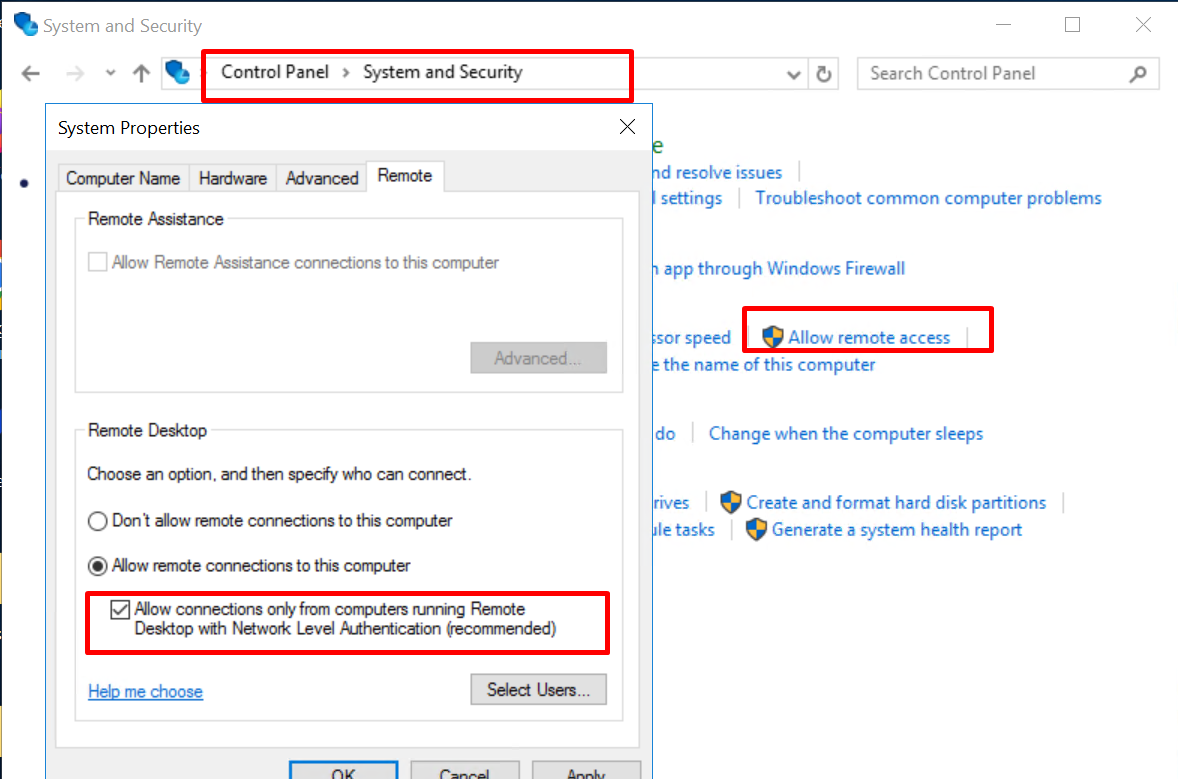Click the Forward navigation arrow
The height and width of the screenshot is (779, 1178).
75,73
